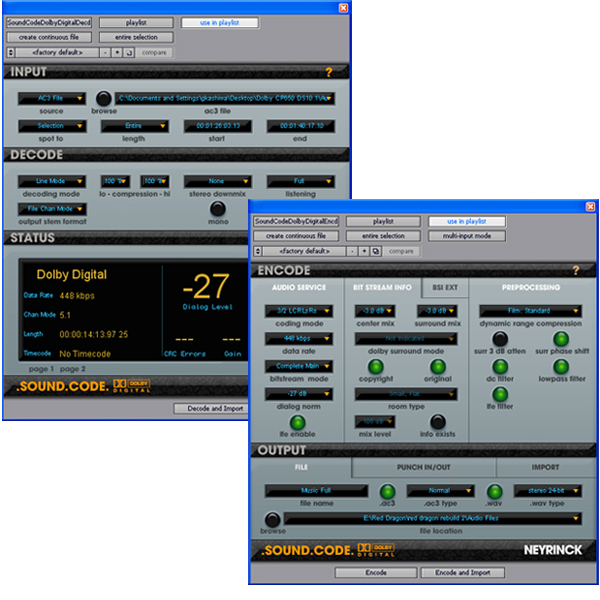Open spot to dropdown showing Selection

click(x=52, y=126)
